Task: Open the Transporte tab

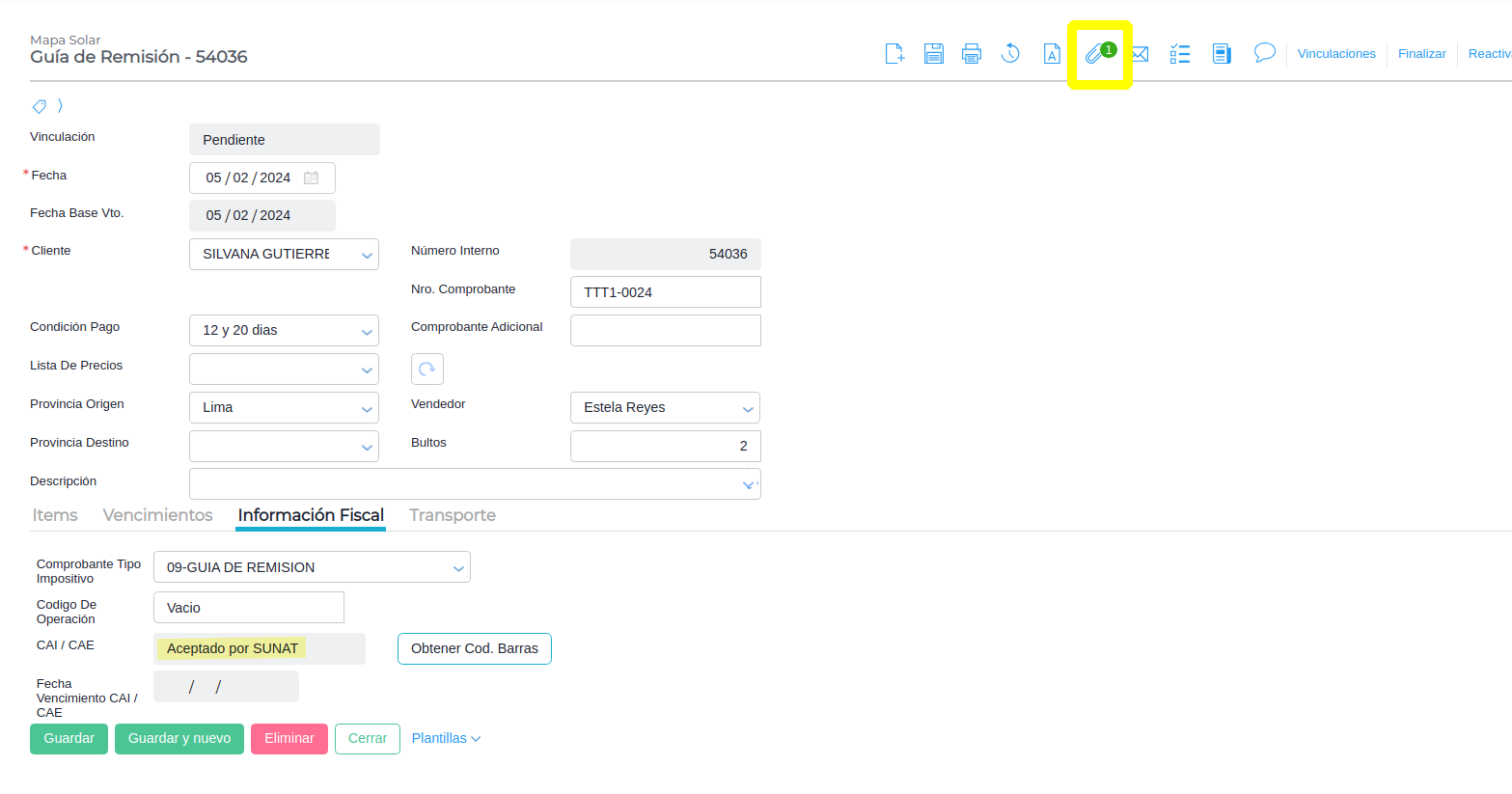Action: pyautogui.click(x=453, y=515)
